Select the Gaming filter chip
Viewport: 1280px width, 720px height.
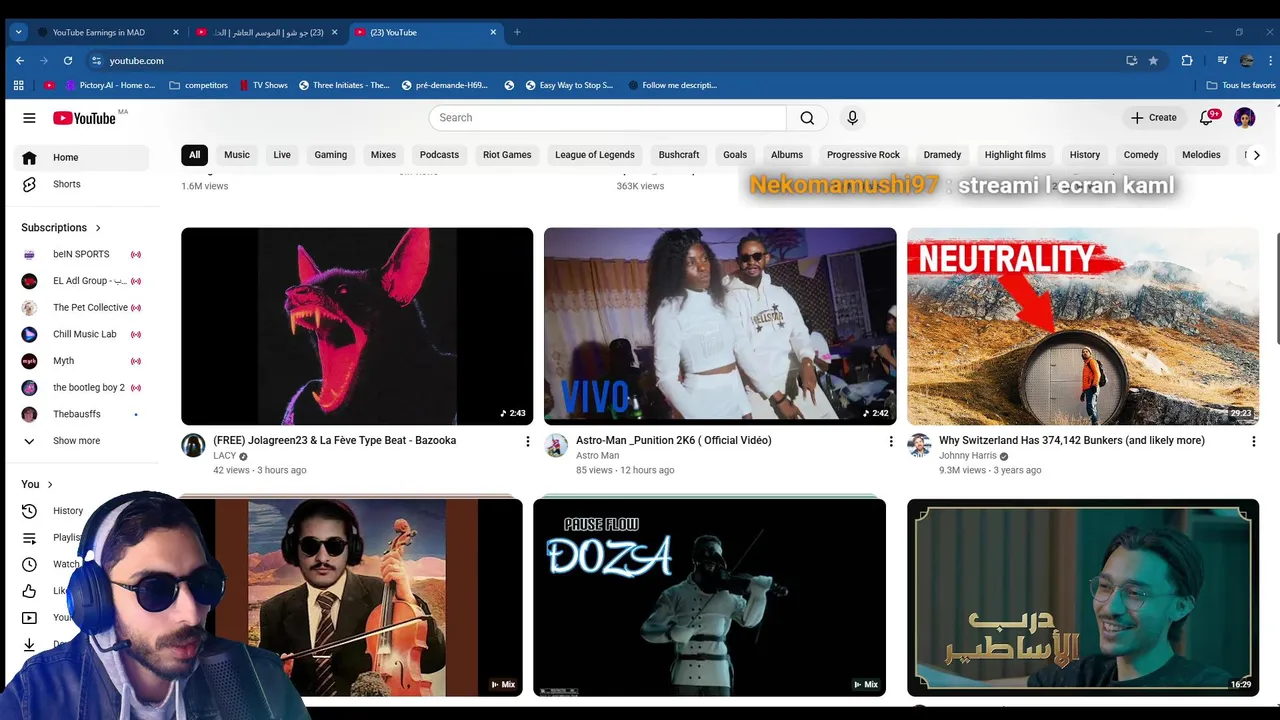click(x=331, y=155)
